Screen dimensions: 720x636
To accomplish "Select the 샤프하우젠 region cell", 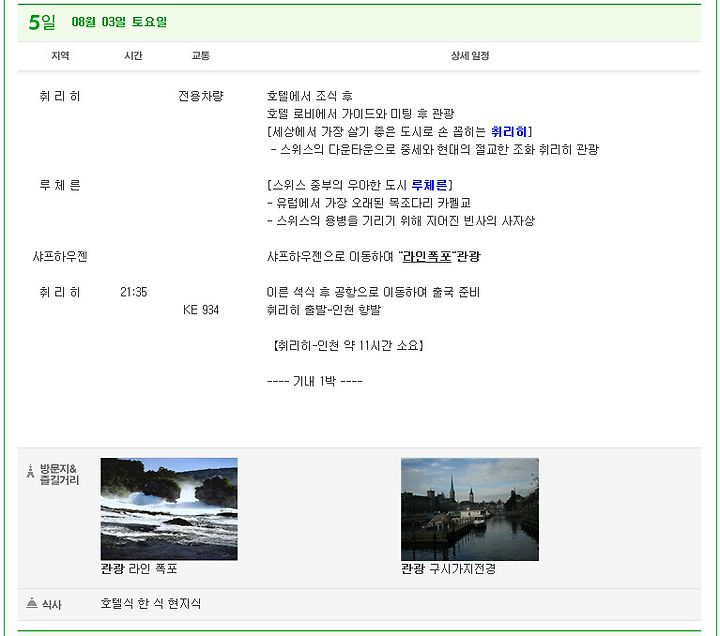I will coord(60,256).
